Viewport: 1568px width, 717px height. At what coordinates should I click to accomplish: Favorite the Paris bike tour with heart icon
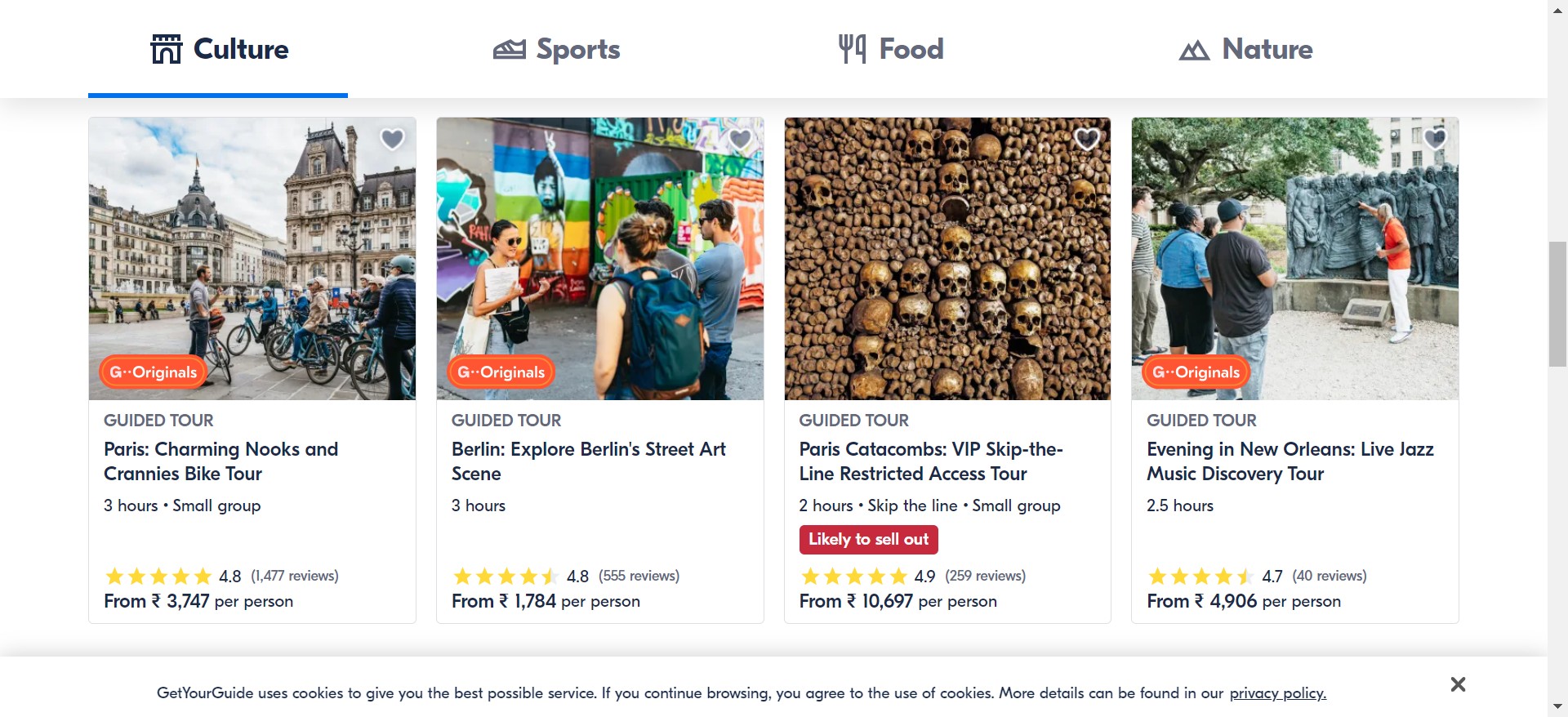pos(392,140)
